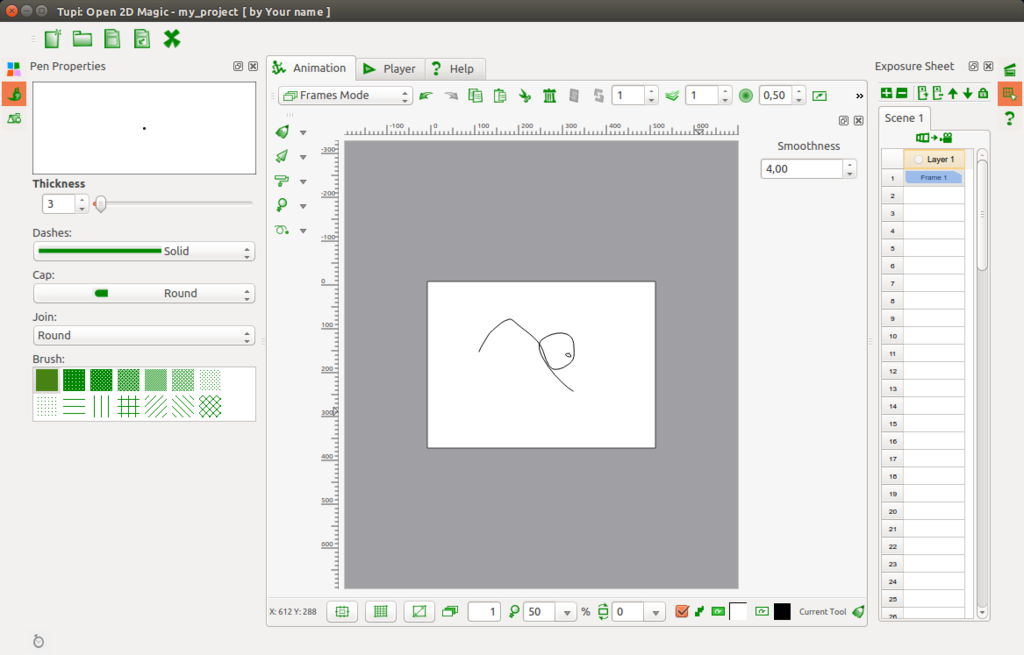The width and height of the screenshot is (1024, 655).
Task: Move the frame up with the up arrow
Action: coord(952,93)
